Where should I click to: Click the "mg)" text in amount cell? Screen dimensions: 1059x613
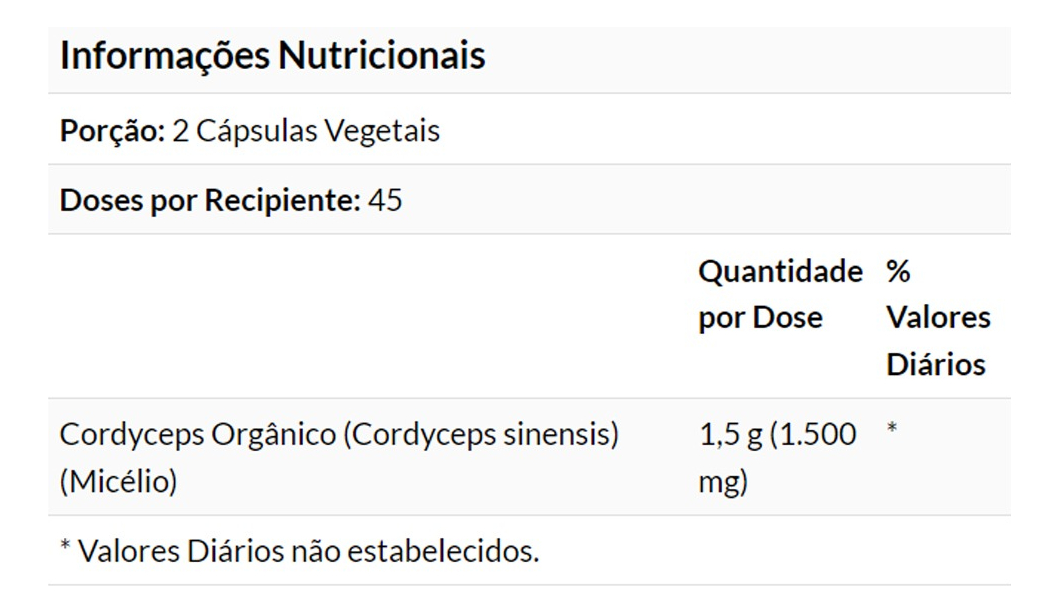coord(722,482)
